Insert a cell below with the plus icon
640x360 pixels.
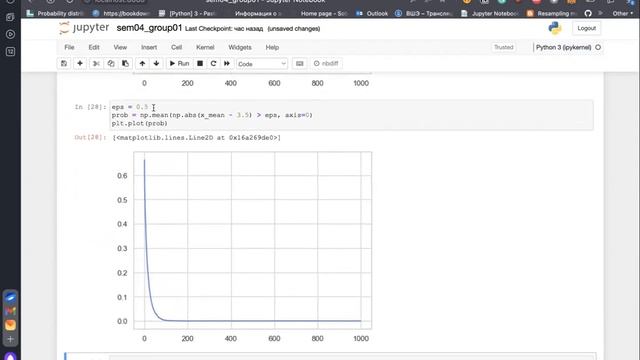point(80,64)
